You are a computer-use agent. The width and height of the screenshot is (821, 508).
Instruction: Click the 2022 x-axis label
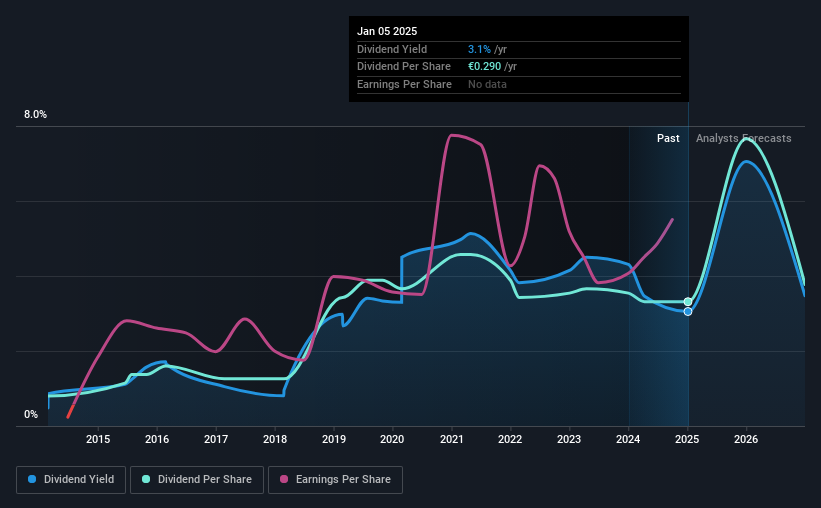click(510, 439)
